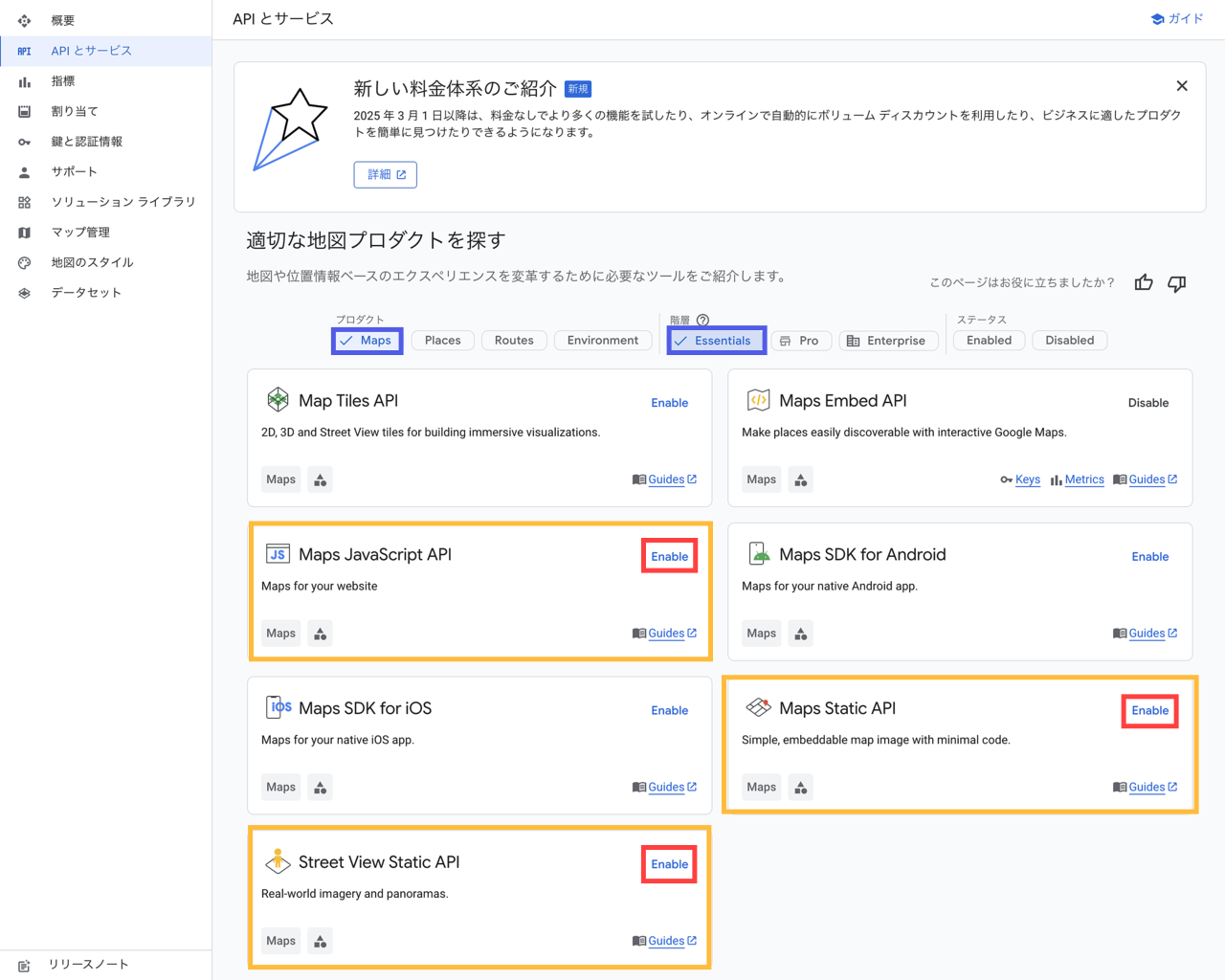This screenshot has height=980, width=1225.
Task: Click the thumbs down feedback icon
Action: [x=1177, y=283]
